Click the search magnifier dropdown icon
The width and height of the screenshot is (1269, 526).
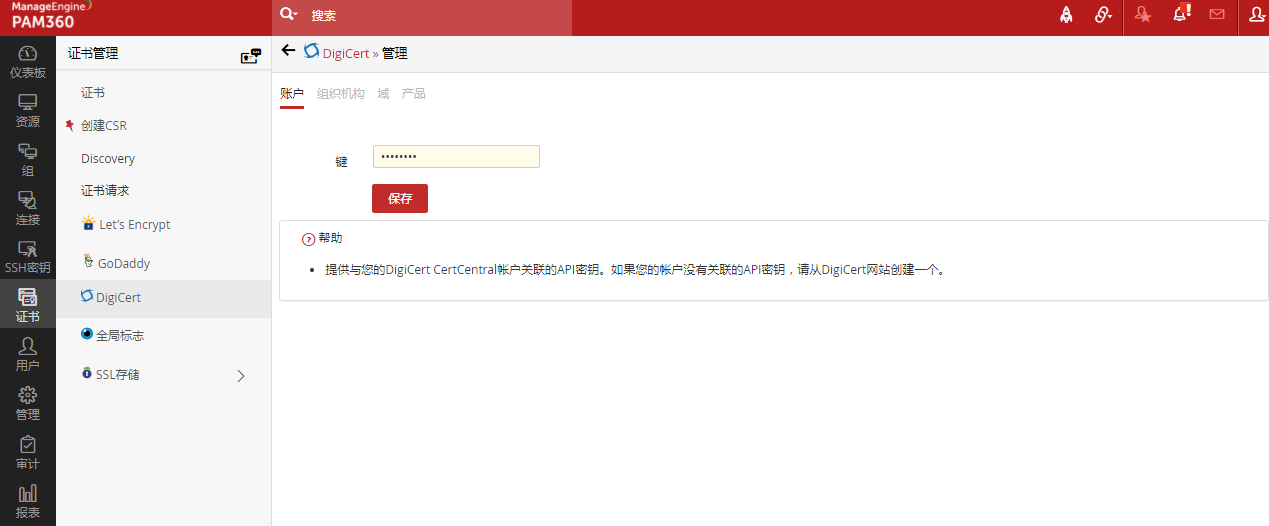click(288, 14)
